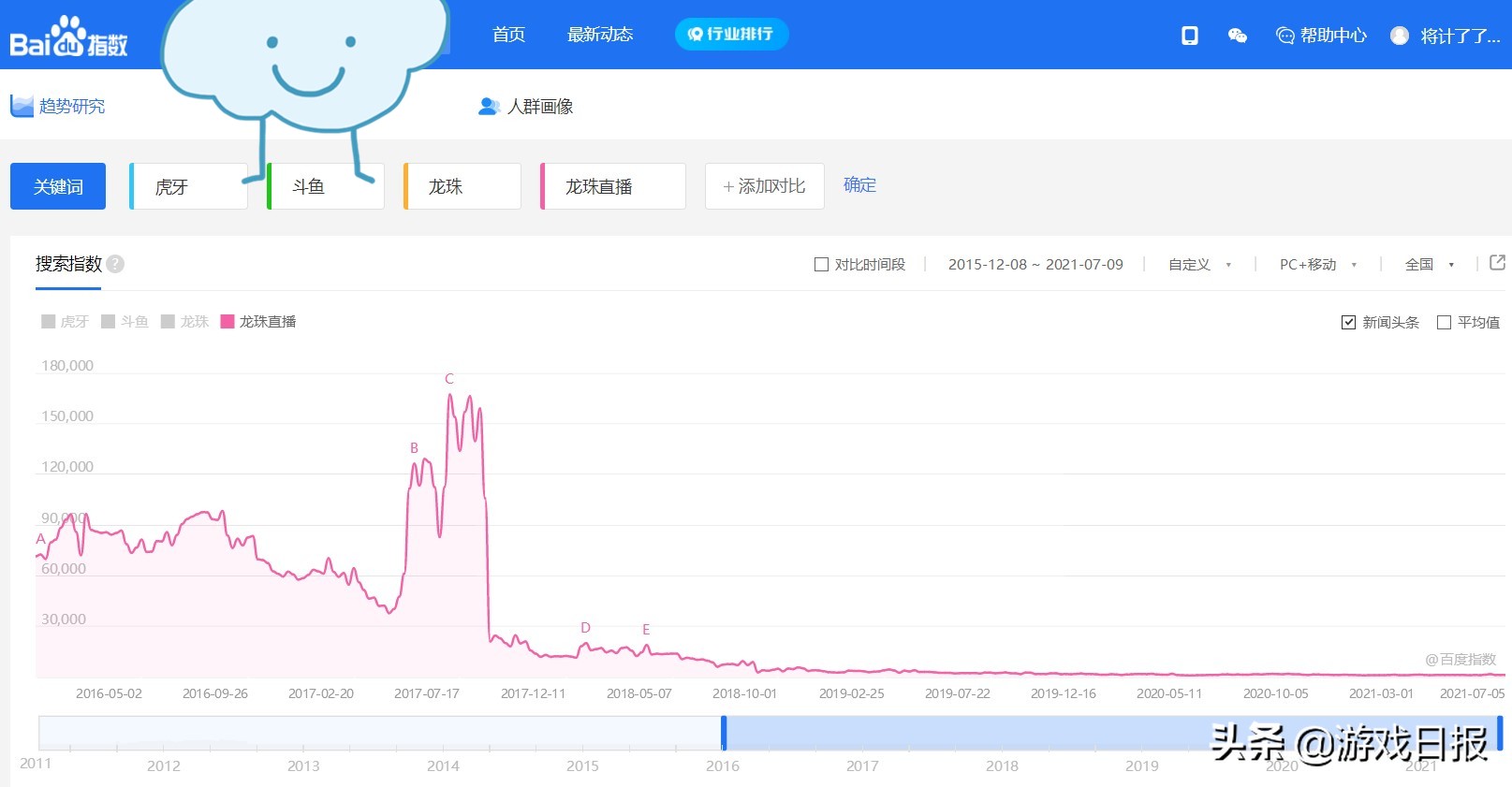
Task: Toggle 虎牙 legend series
Action: pyautogui.click(x=65, y=322)
